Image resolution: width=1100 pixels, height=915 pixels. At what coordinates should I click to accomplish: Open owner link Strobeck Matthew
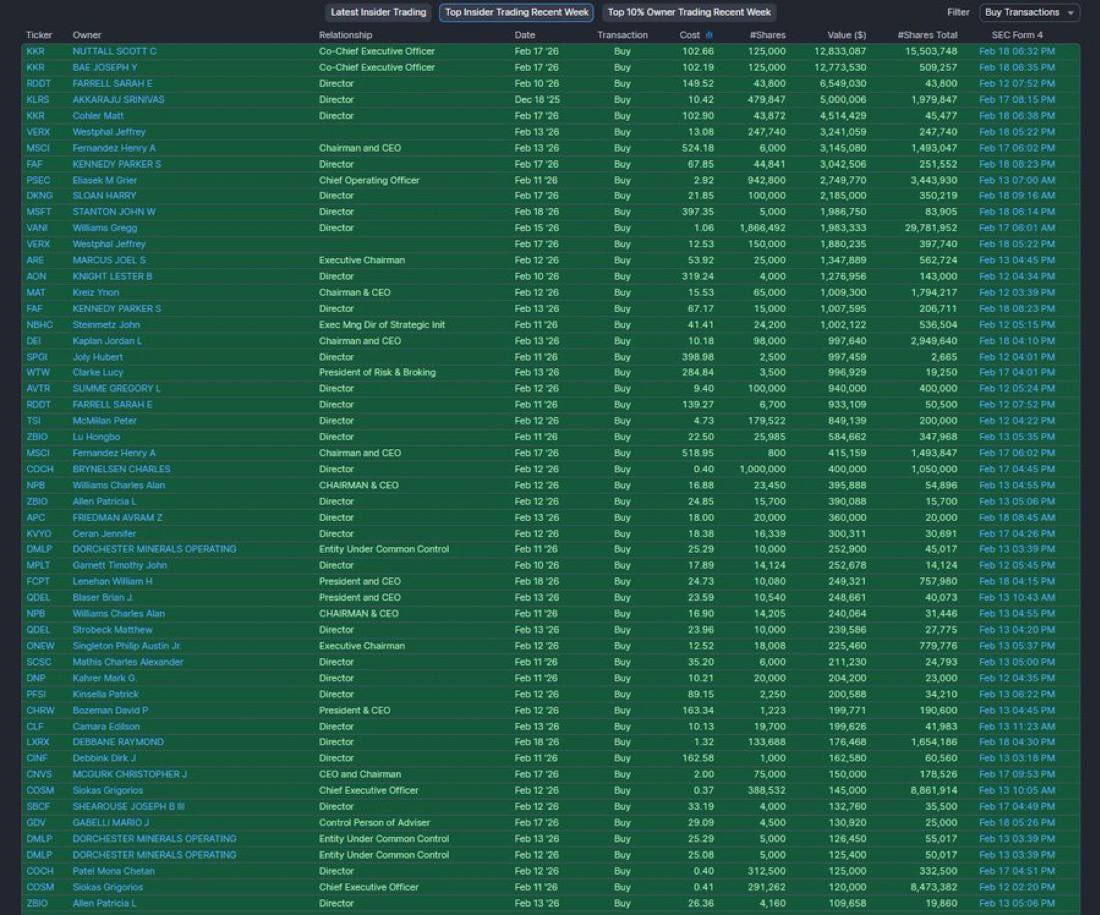click(112, 630)
